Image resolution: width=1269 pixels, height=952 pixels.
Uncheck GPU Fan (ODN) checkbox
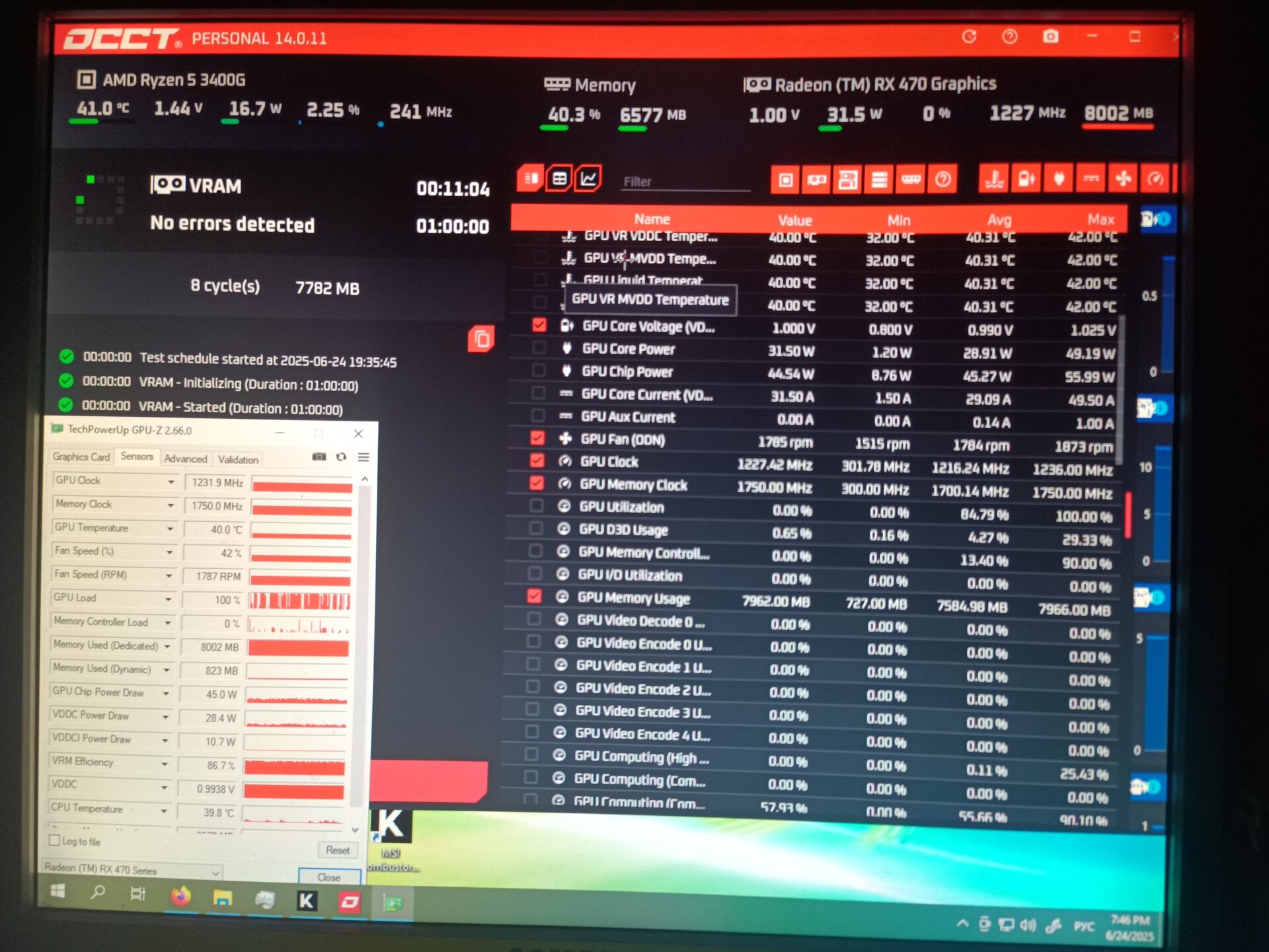coord(537,438)
